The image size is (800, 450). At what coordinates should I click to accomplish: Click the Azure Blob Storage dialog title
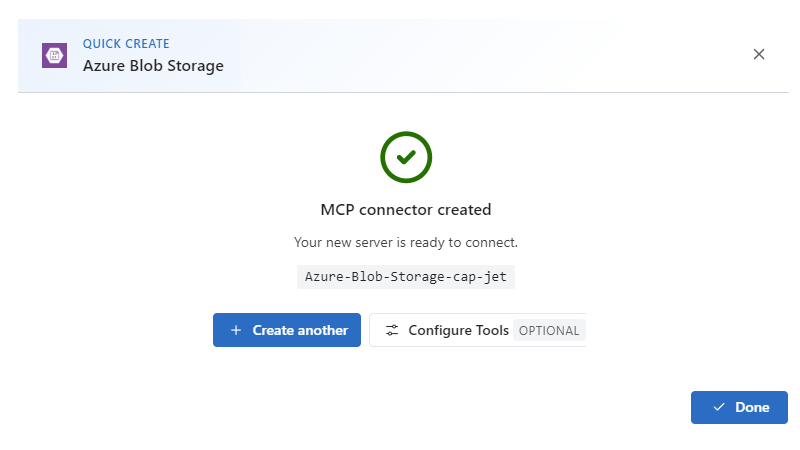pyautogui.click(x=153, y=66)
